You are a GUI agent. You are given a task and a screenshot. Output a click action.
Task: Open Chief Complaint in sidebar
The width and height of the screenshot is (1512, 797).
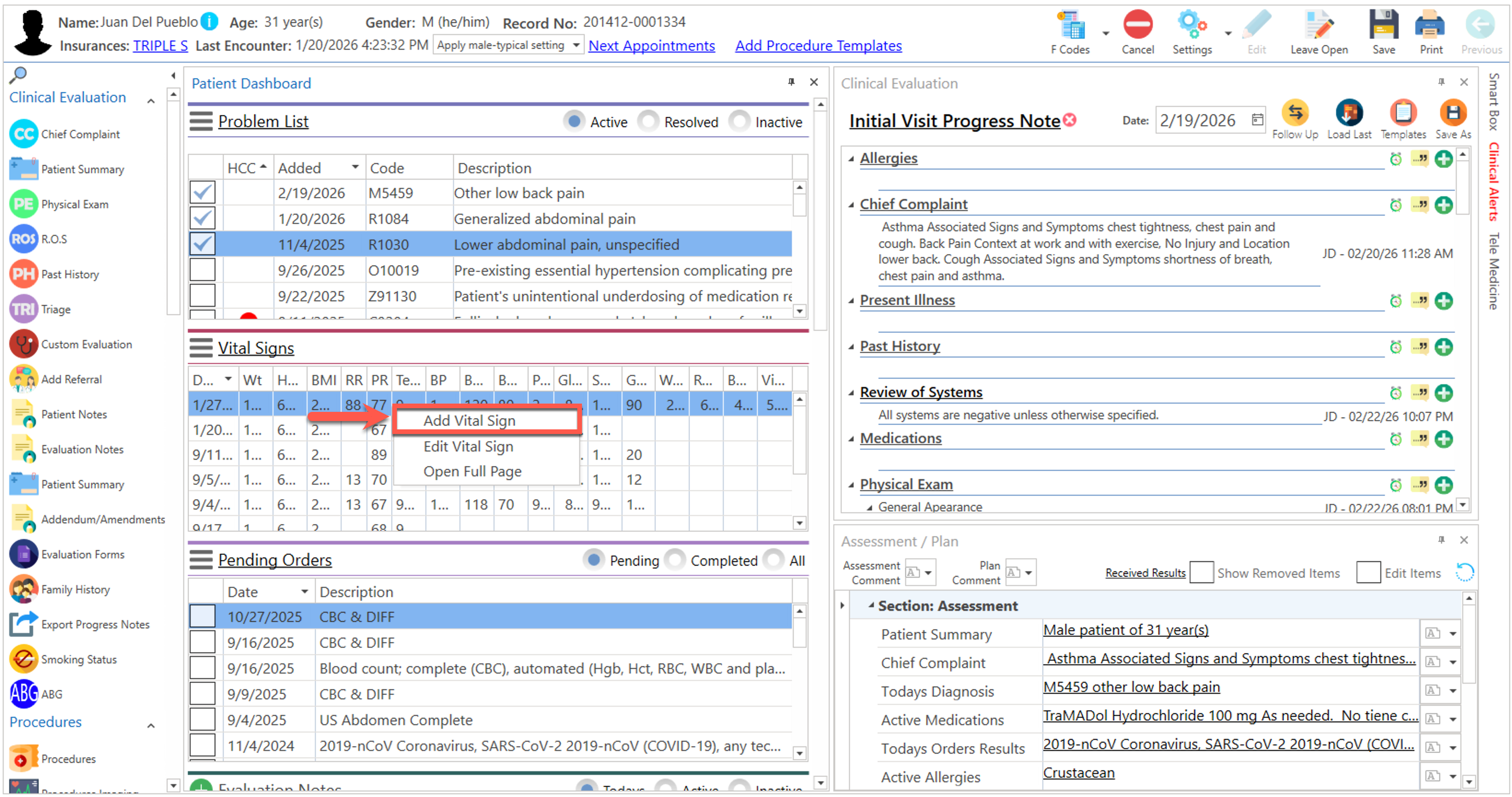(x=80, y=135)
